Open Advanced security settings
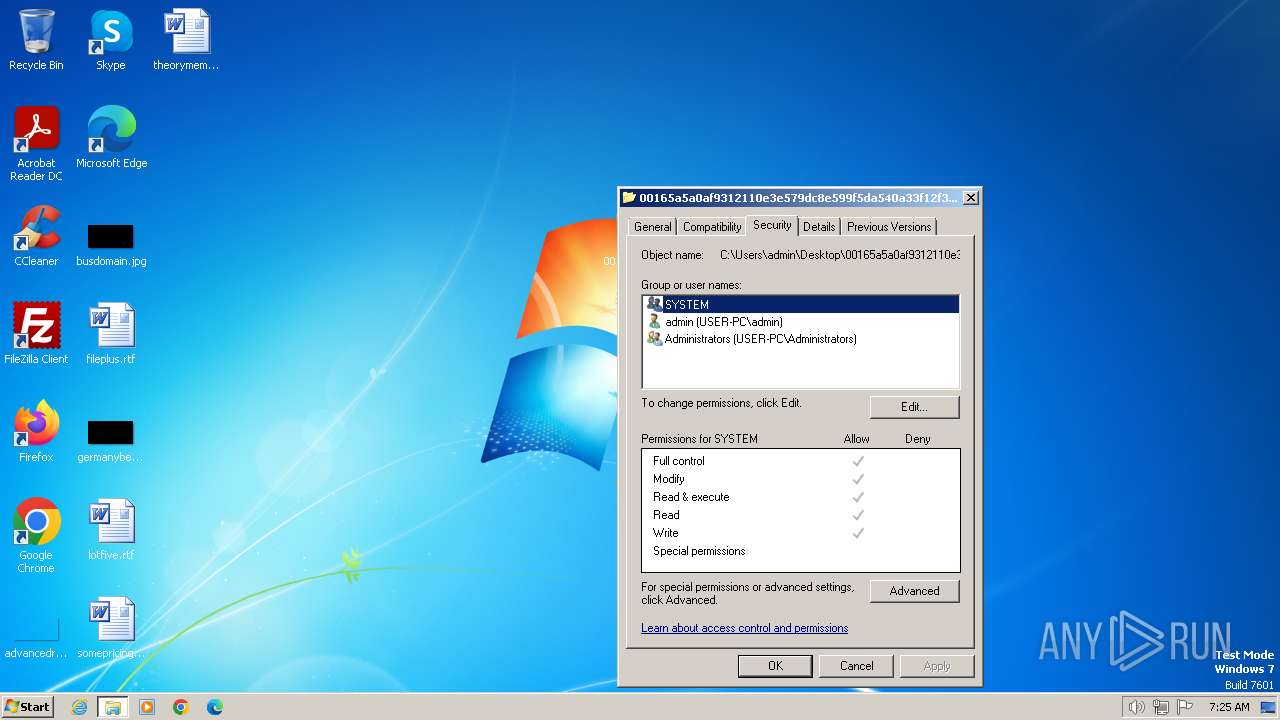The height and width of the screenshot is (720, 1280). [914, 591]
